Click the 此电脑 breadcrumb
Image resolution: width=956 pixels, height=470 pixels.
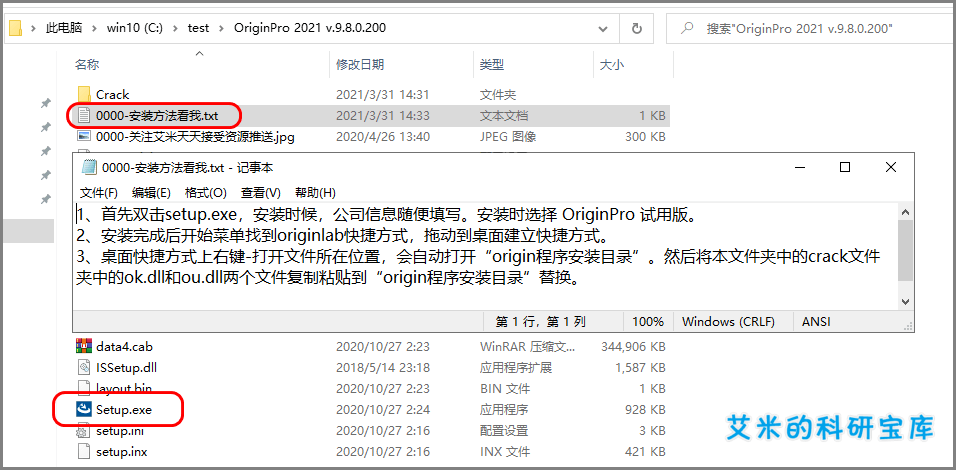pos(64,29)
